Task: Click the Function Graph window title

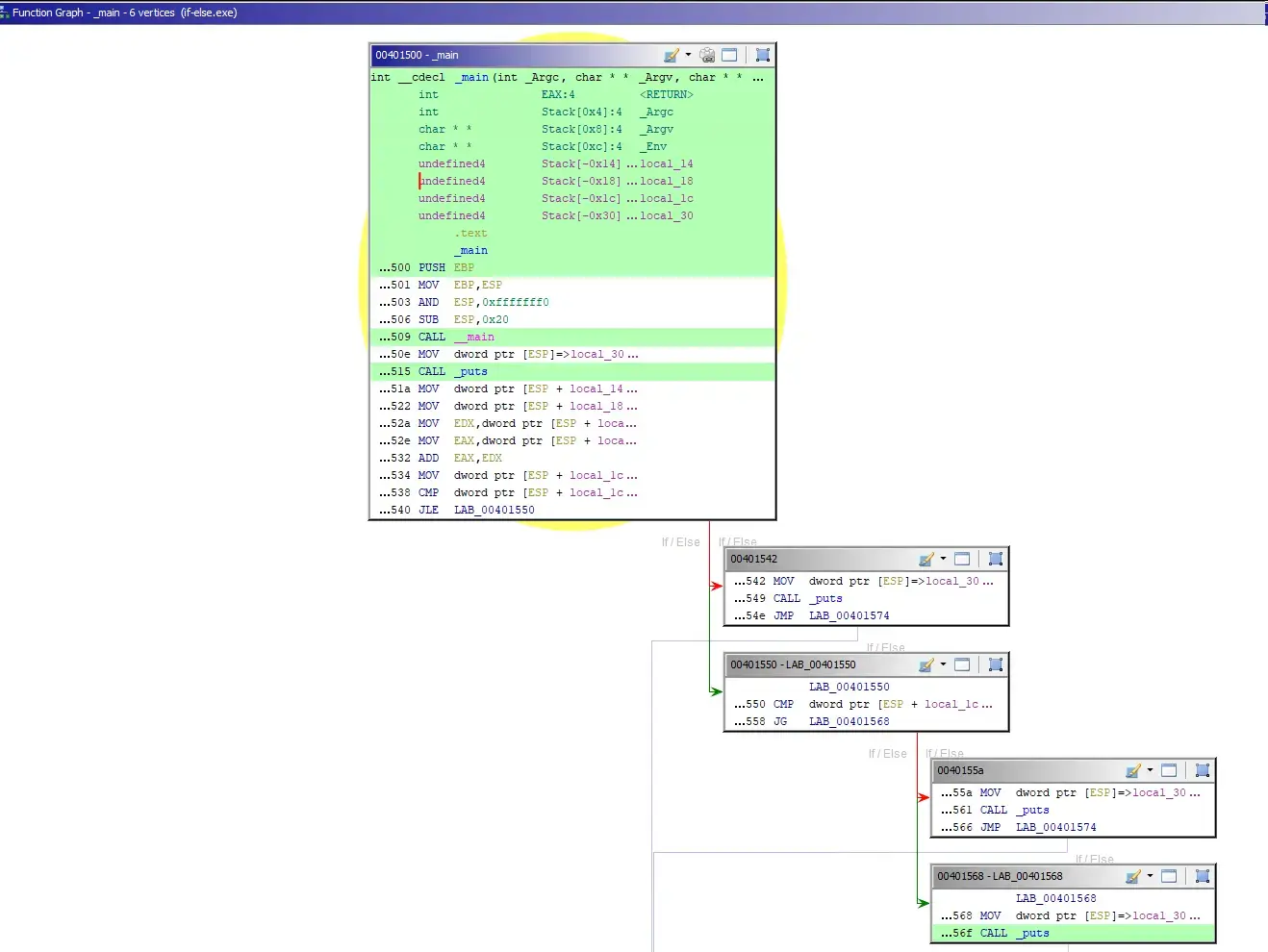Action: pyautogui.click(x=124, y=13)
